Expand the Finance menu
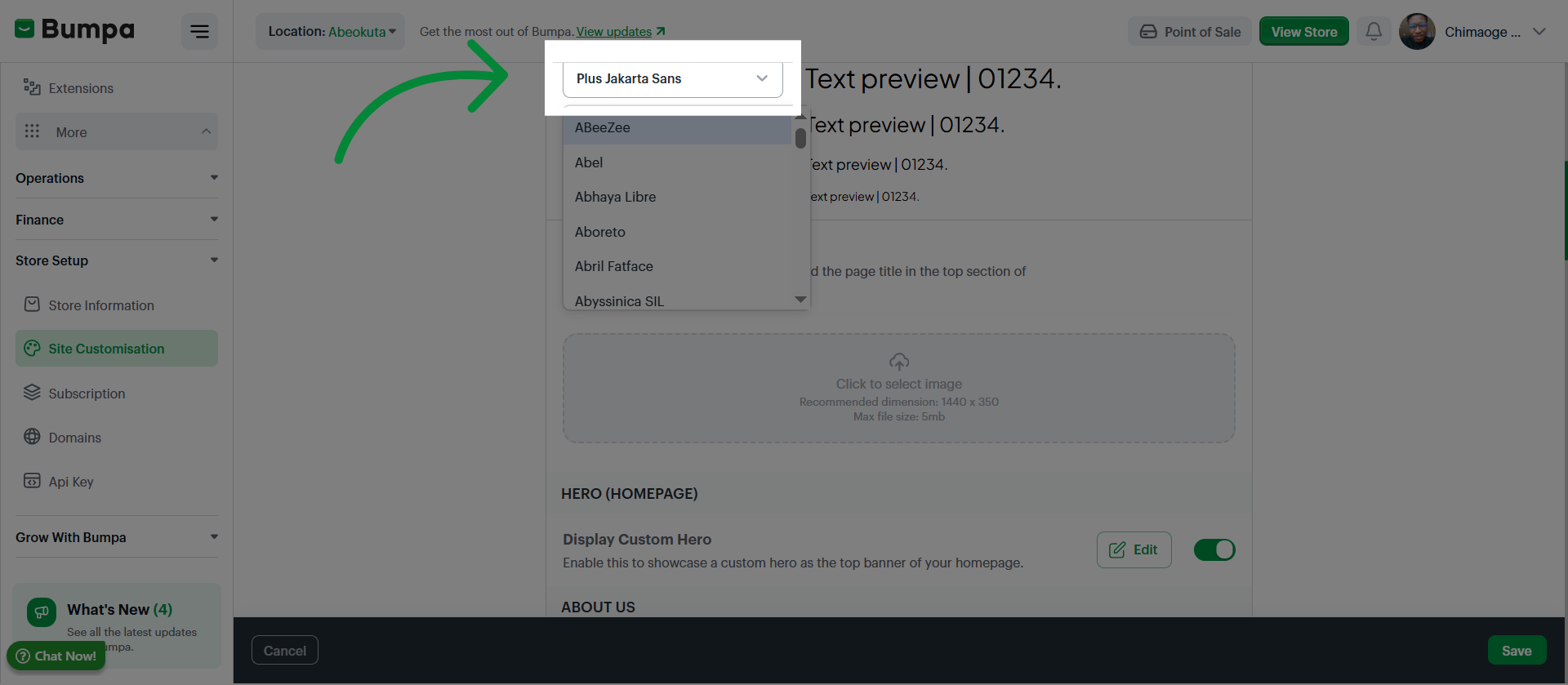Screen dimensions: 1568x685 [117, 220]
